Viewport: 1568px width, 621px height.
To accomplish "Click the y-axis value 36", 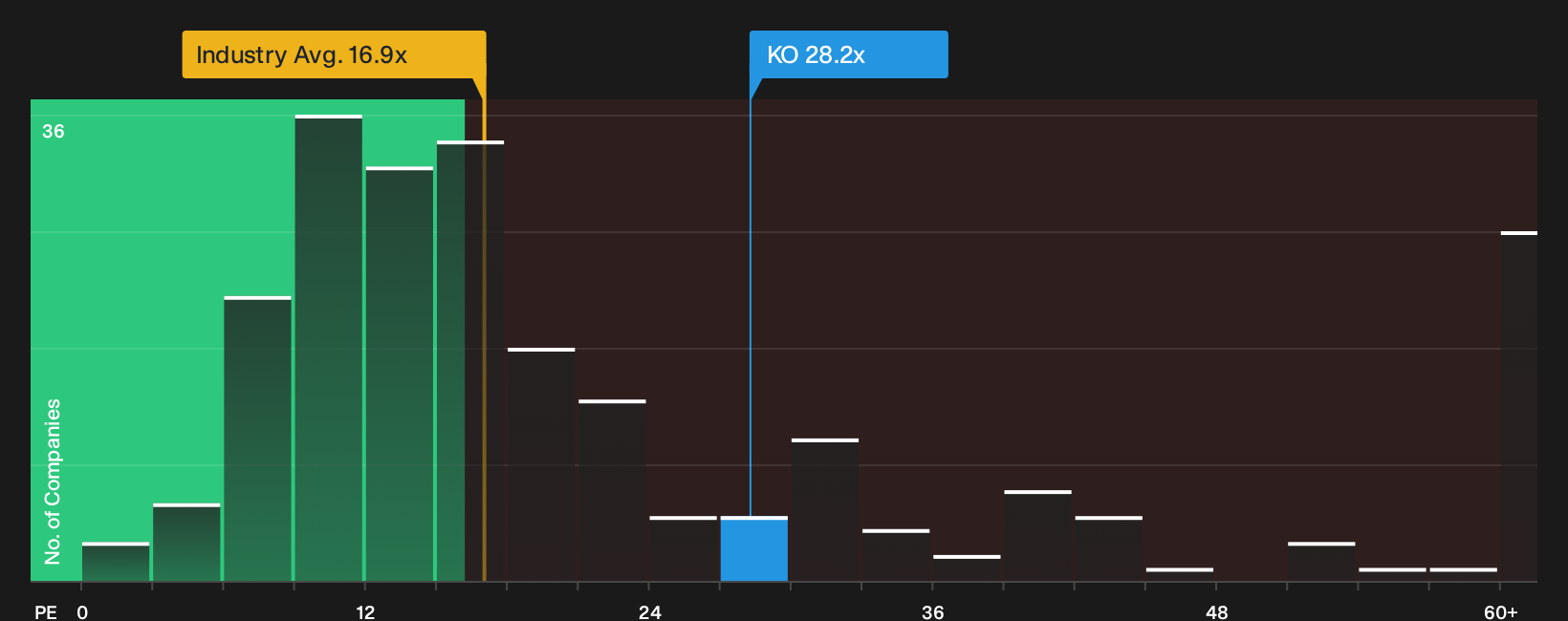I will pos(54,131).
